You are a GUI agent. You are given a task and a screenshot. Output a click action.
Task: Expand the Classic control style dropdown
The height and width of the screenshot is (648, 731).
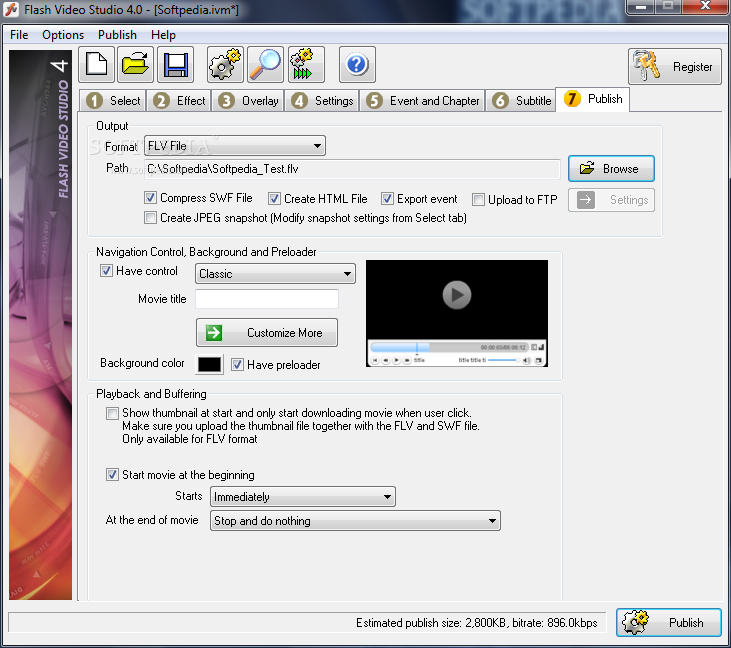275,274
